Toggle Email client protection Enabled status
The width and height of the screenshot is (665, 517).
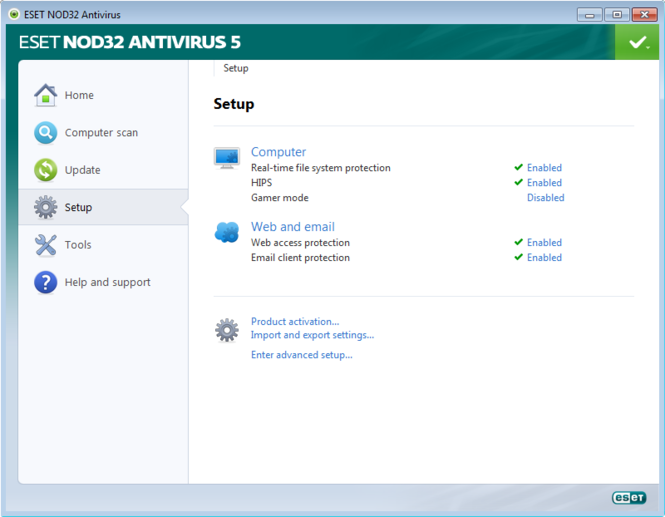tap(544, 258)
